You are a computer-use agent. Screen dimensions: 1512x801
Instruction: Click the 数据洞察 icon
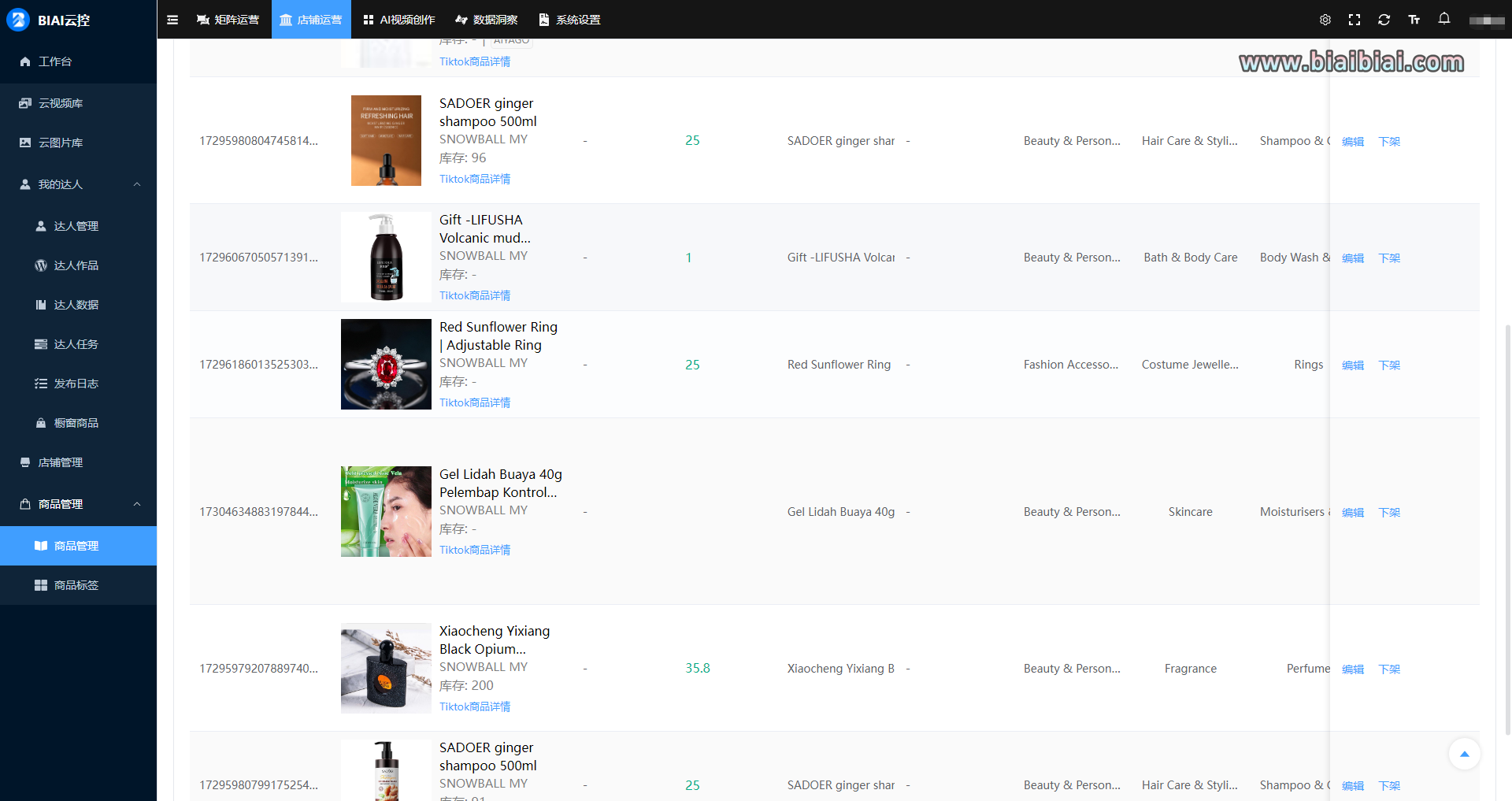point(461,20)
